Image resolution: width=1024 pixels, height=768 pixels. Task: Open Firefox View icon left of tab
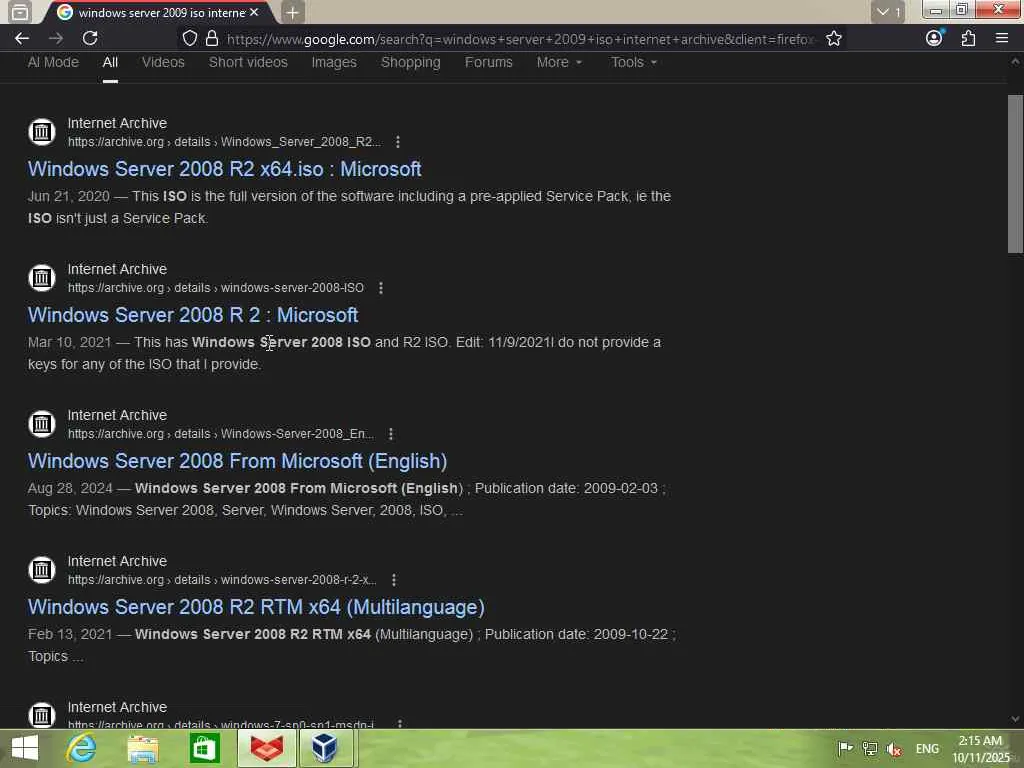[20, 12]
